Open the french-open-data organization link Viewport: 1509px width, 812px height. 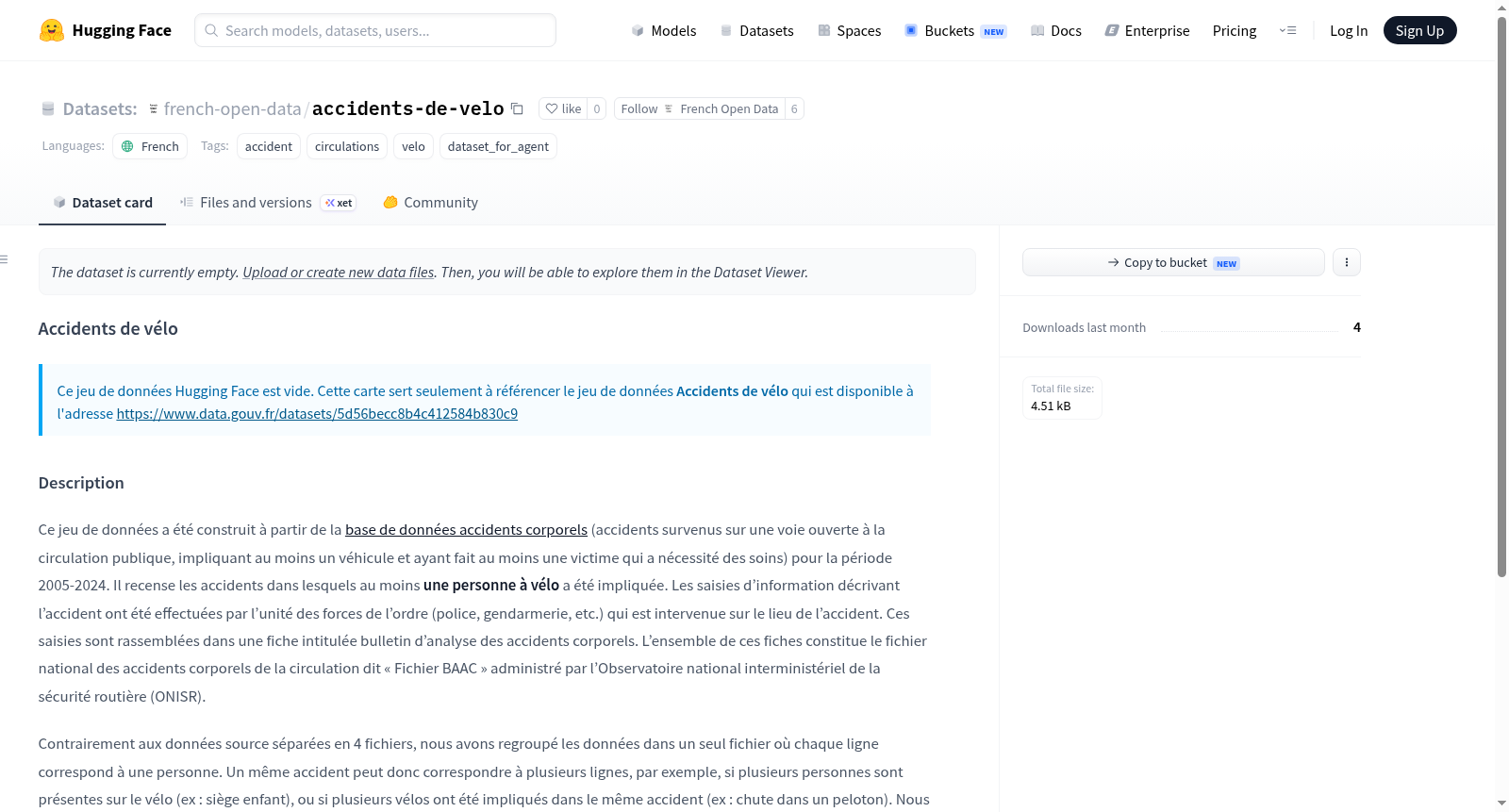pos(232,108)
